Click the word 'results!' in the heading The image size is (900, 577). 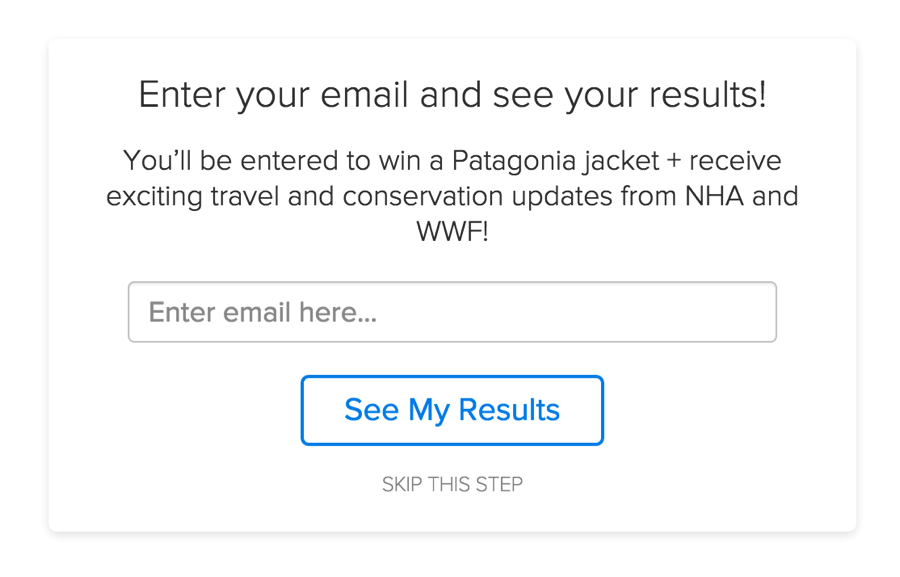pyautogui.click(x=707, y=95)
